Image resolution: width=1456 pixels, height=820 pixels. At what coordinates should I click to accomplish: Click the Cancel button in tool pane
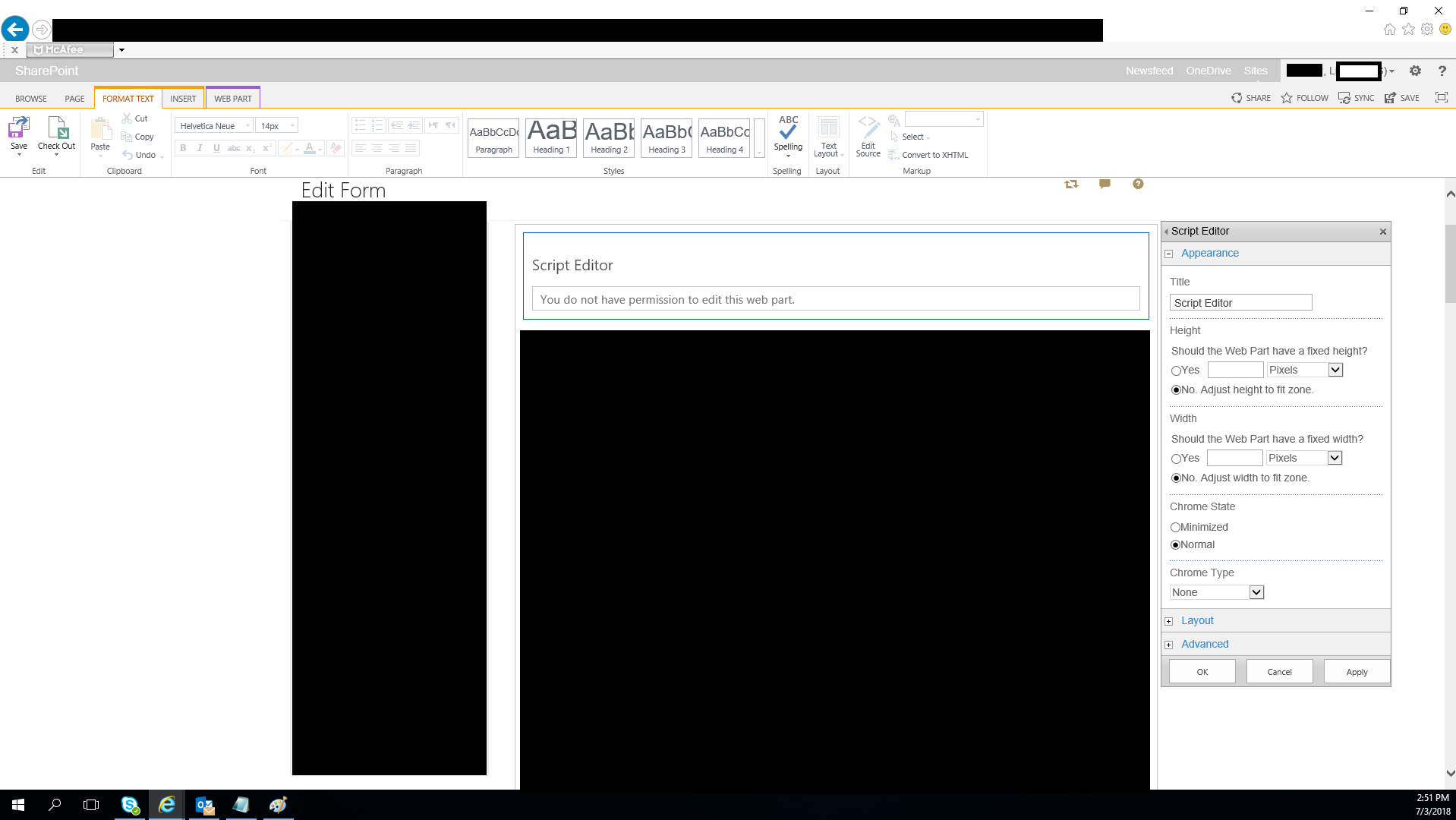1280,671
